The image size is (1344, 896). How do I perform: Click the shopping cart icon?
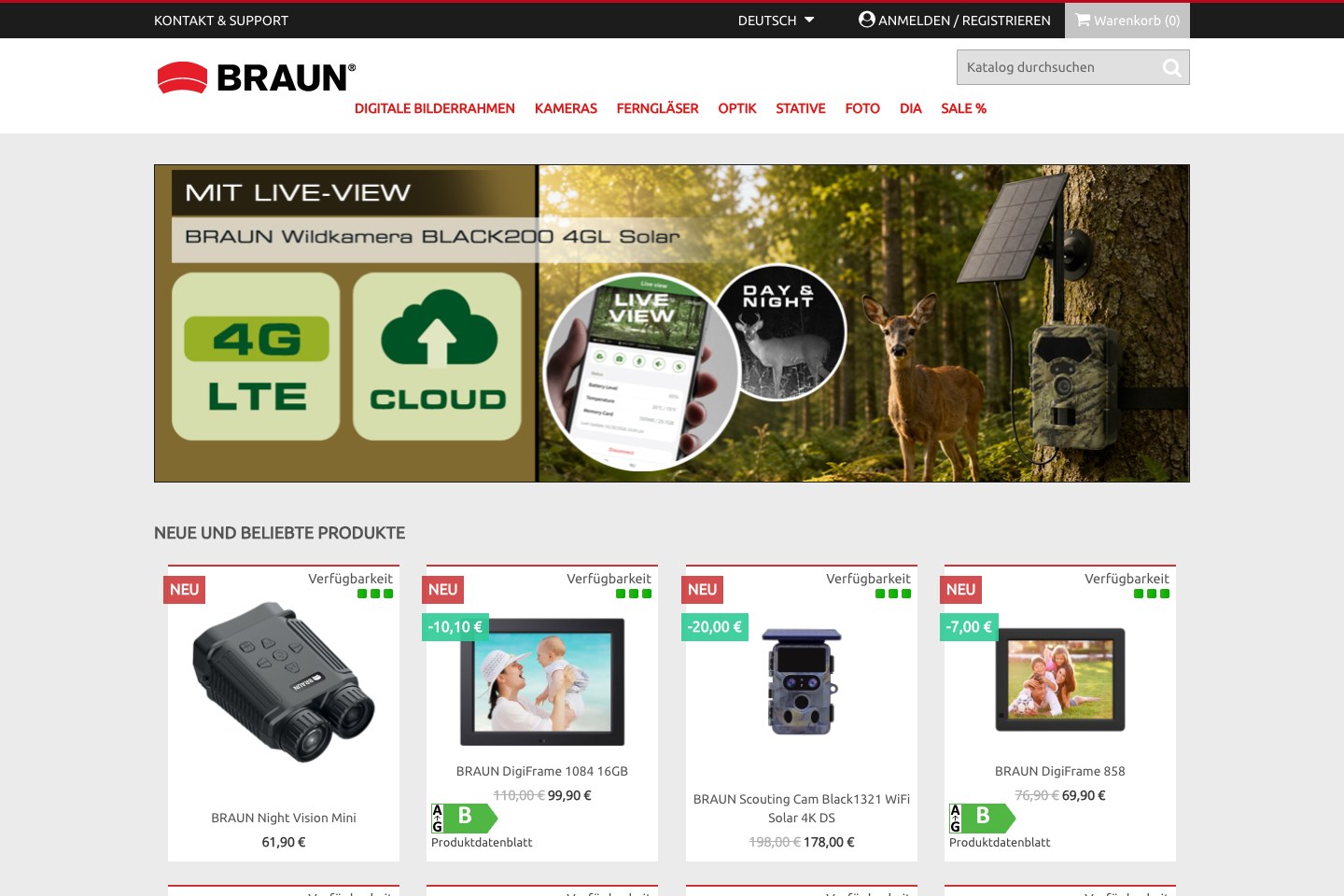coord(1083,20)
